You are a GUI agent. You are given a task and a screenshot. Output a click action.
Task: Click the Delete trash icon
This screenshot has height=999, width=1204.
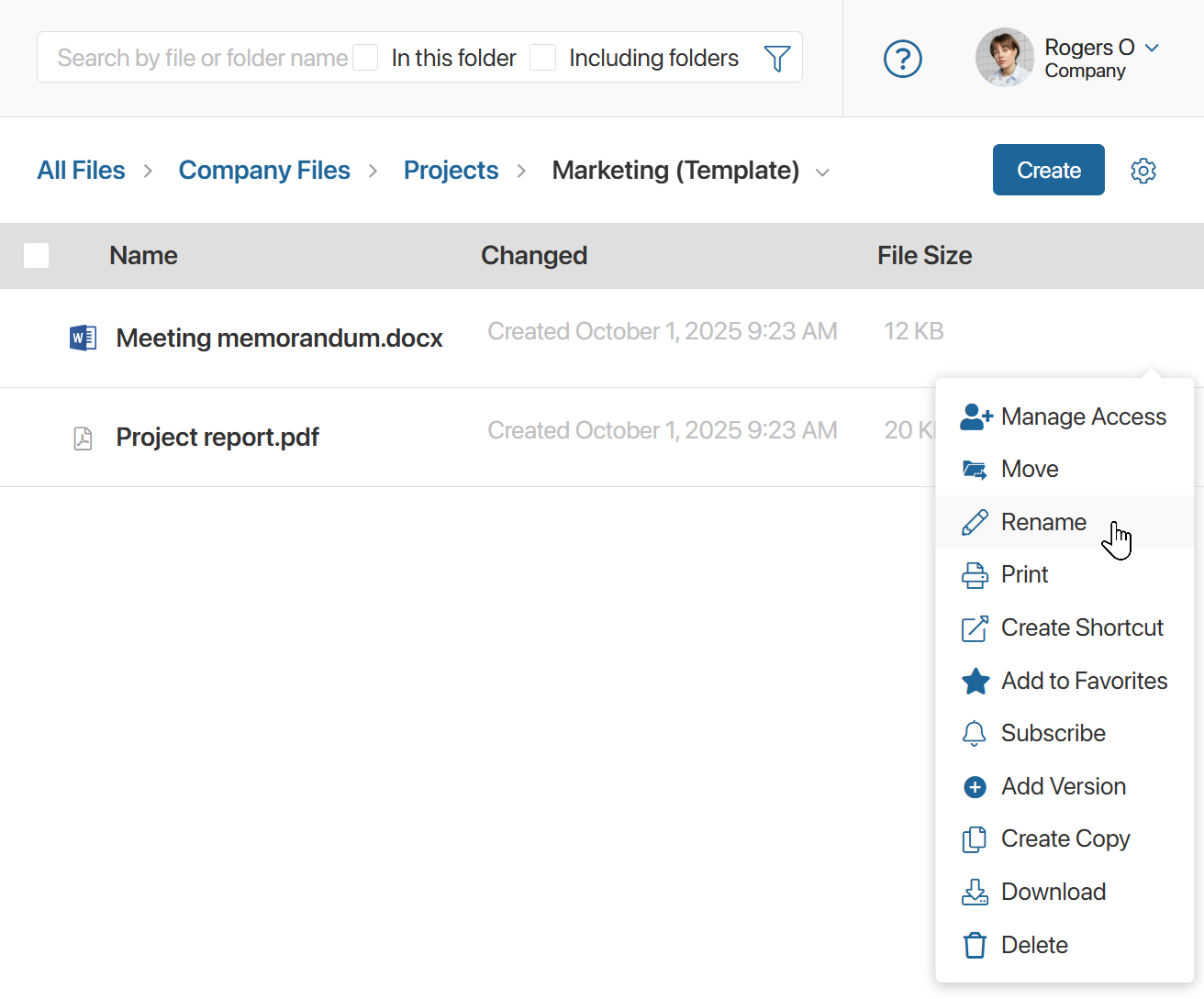tap(974, 945)
